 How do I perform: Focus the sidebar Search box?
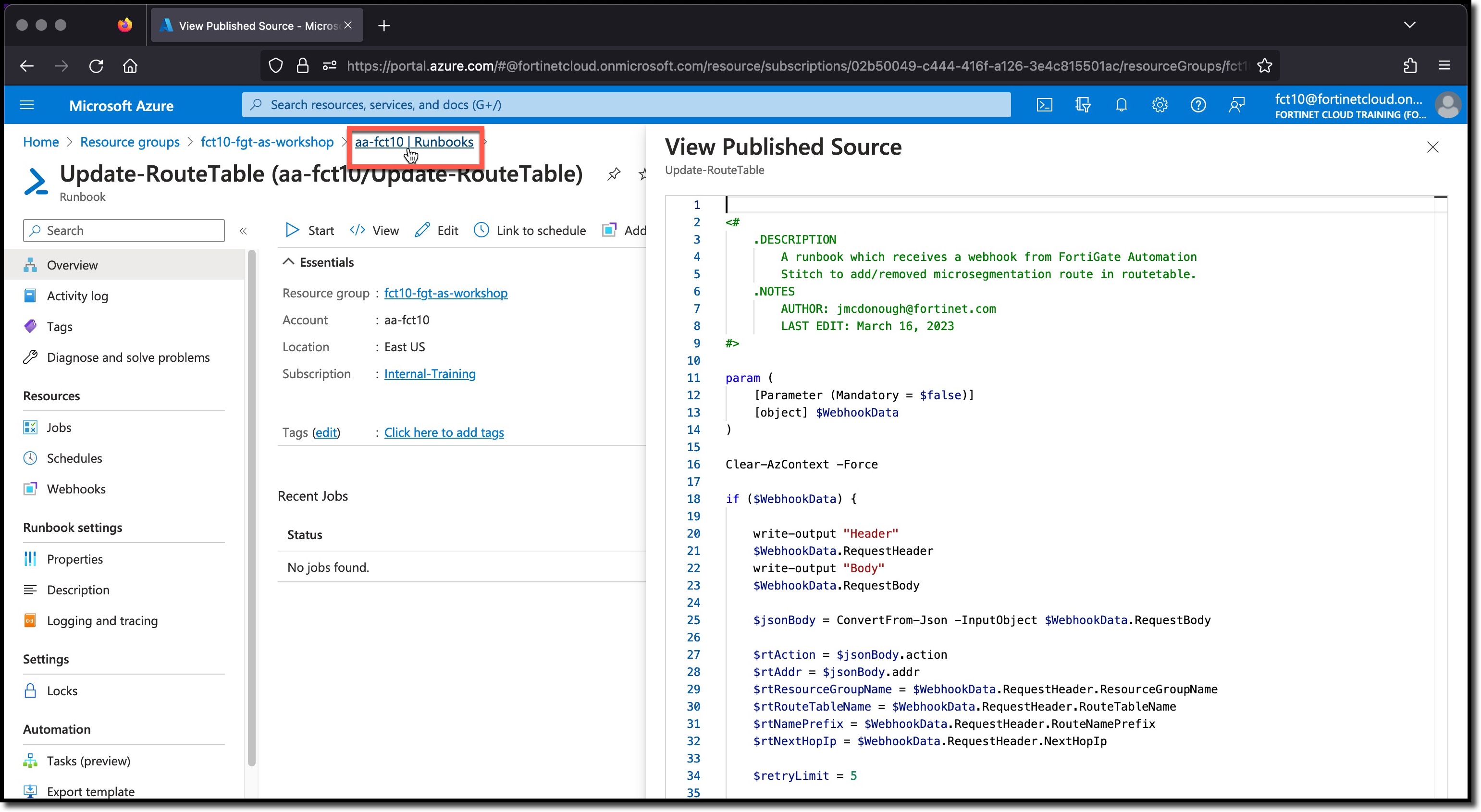point(123,231)
